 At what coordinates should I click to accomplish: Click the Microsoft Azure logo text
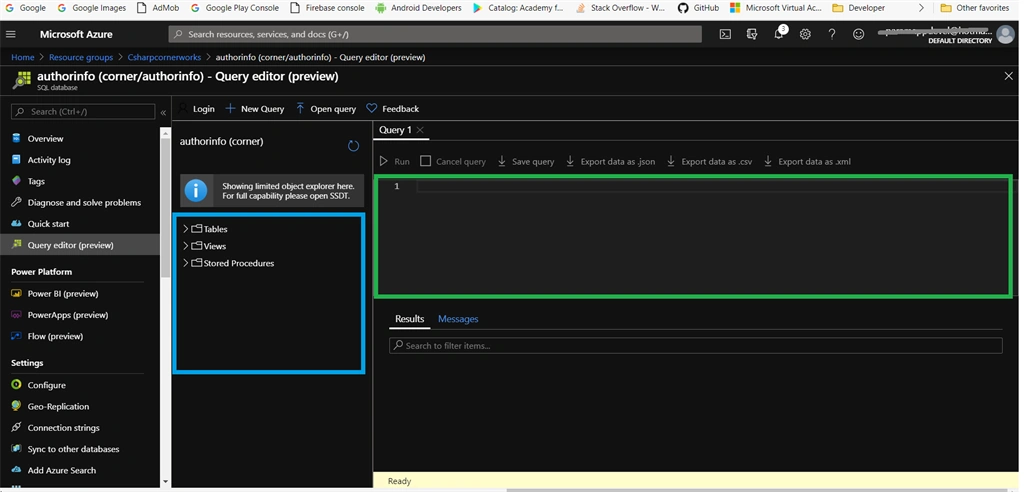pos(76,34)
